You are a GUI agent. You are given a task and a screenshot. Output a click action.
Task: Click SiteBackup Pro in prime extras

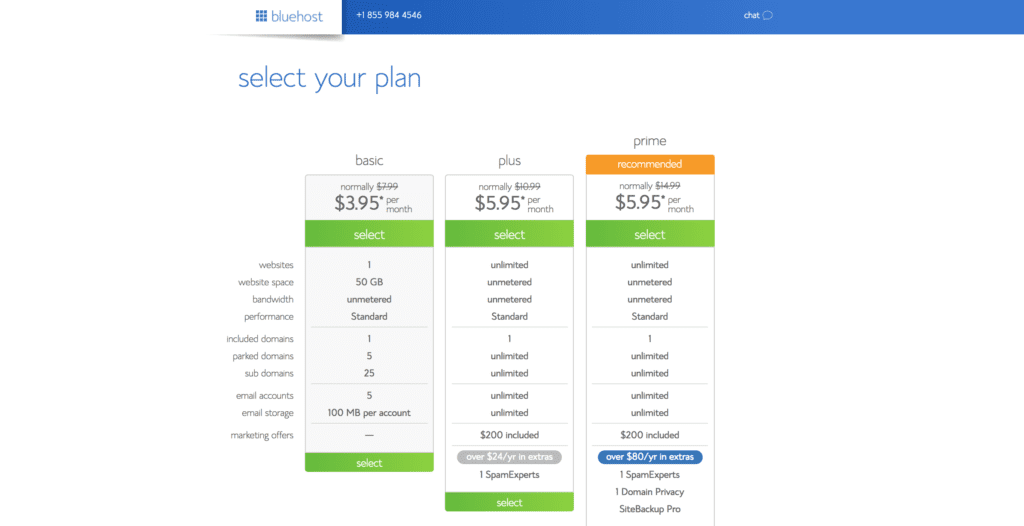point(650,508)
